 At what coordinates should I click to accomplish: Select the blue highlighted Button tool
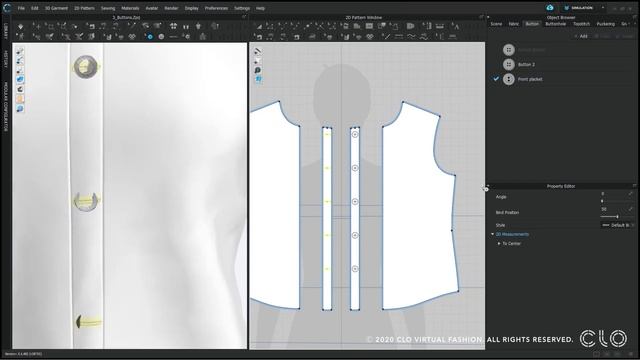(150, 37)
